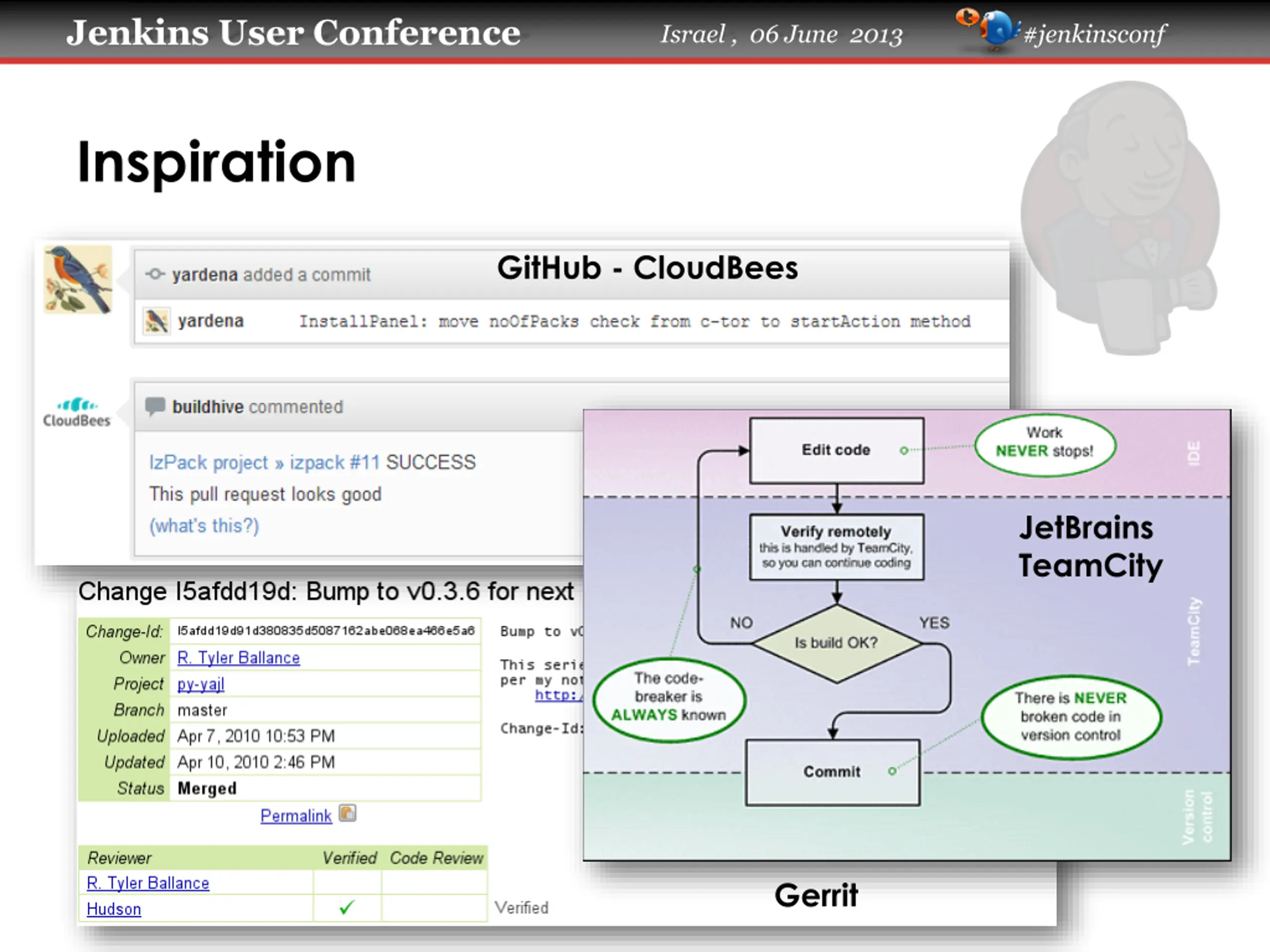Screen dimensions: 1270x952
Task: Click Updated date Apr 10, 2010 2:46 PM
Action: [x=256, y=763]
